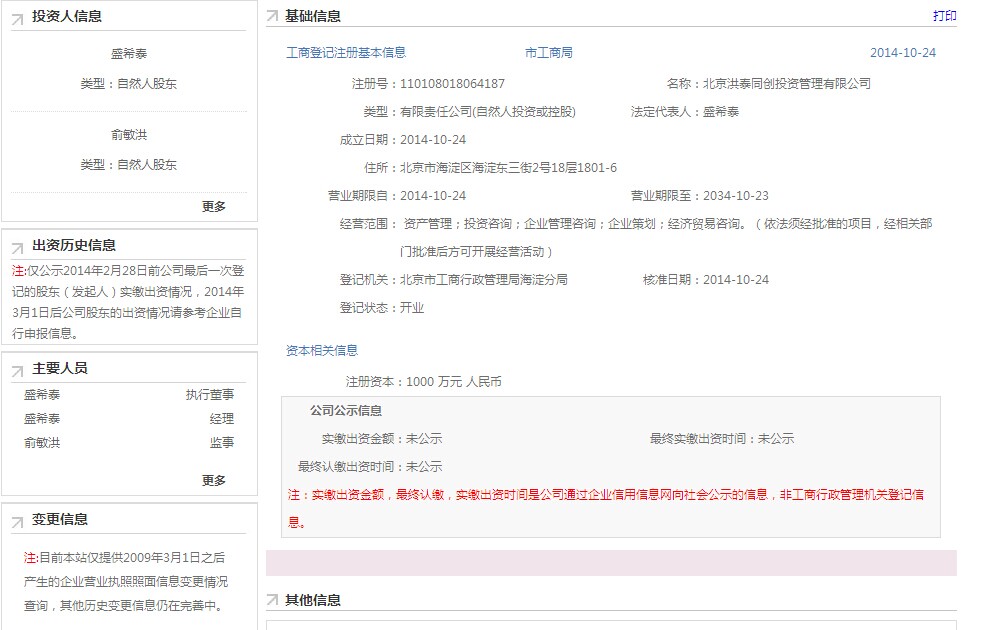
Task: Click the pink divider bar above 其他信息
Action: pyautogui.click(x=611, y=563)
